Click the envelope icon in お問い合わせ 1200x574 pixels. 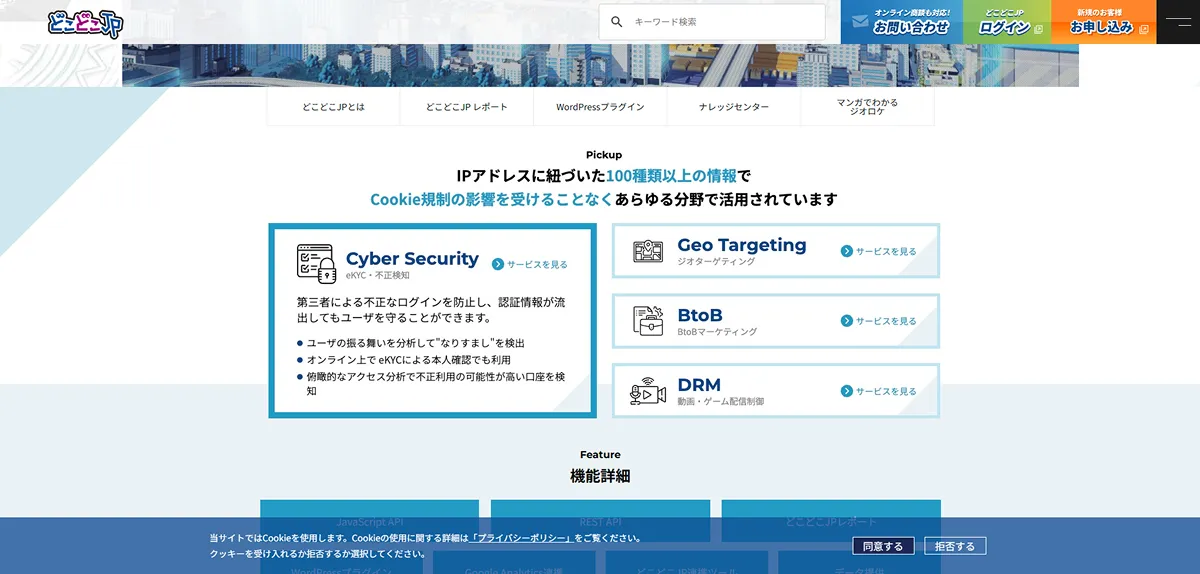[x=860, y=21]
